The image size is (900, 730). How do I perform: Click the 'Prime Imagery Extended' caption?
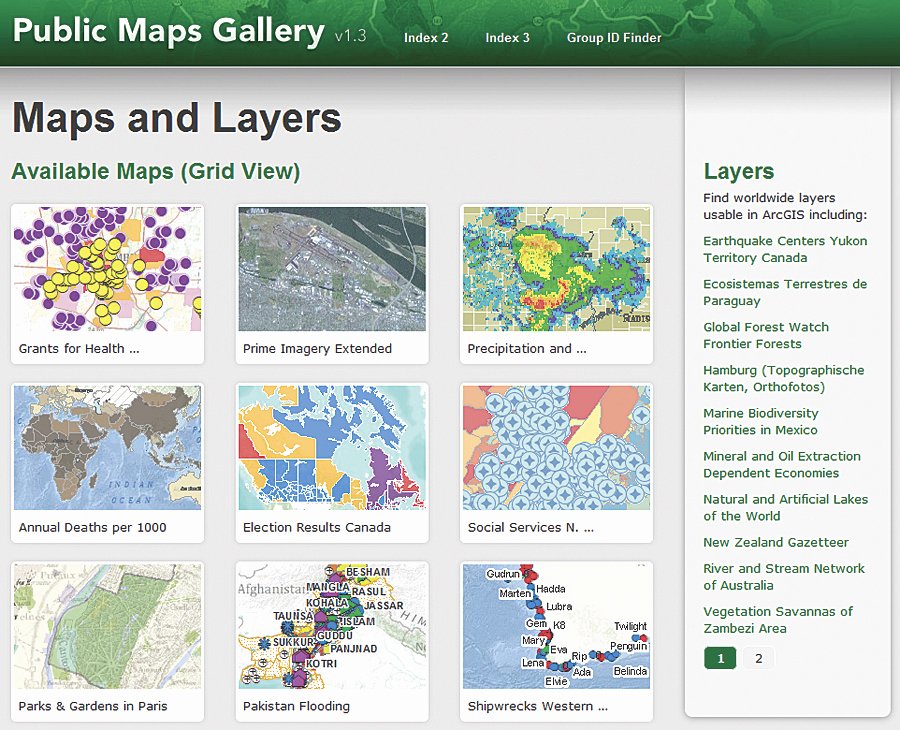pyautogui.click(x=317, y=349)
